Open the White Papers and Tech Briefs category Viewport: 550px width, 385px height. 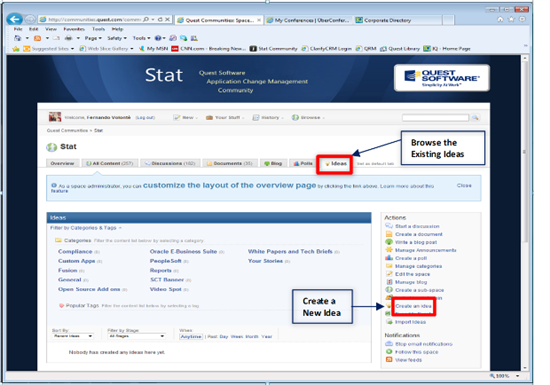pyautogui.click(x=290, y=252)
